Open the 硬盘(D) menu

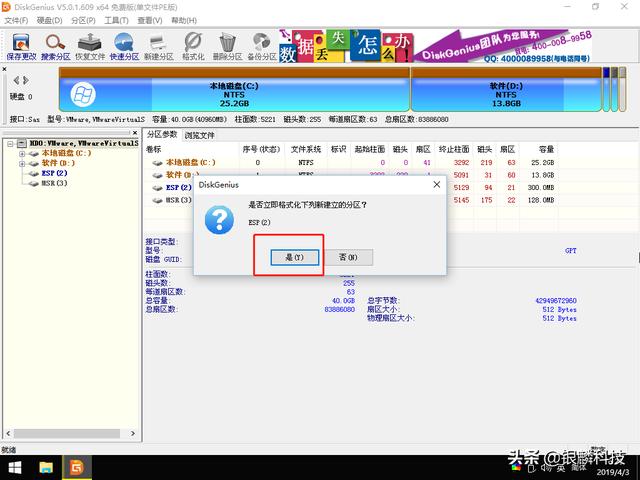[x=49, y=20]
